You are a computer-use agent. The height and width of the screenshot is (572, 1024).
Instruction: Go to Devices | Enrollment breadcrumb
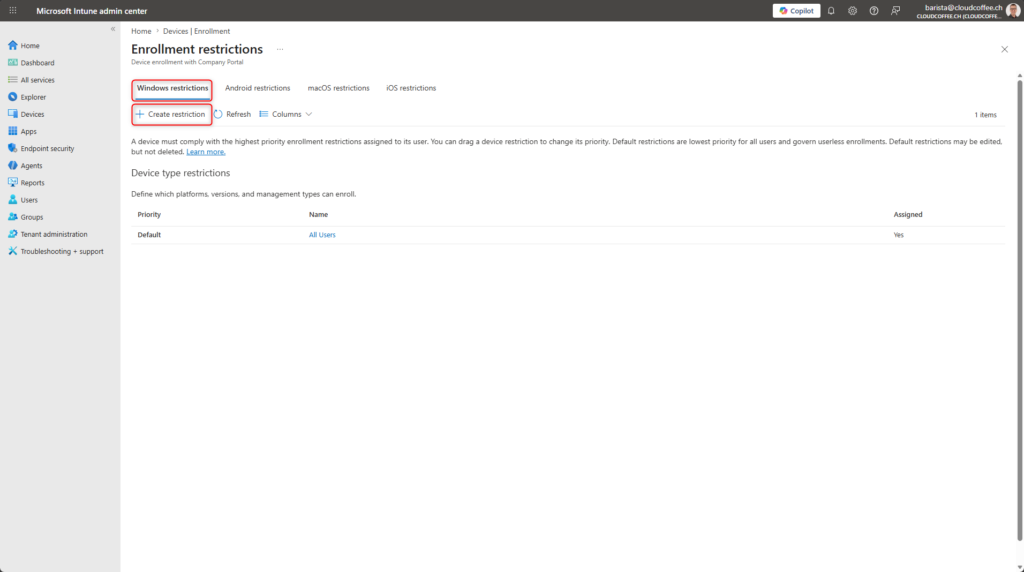click(x=196, y=31)
